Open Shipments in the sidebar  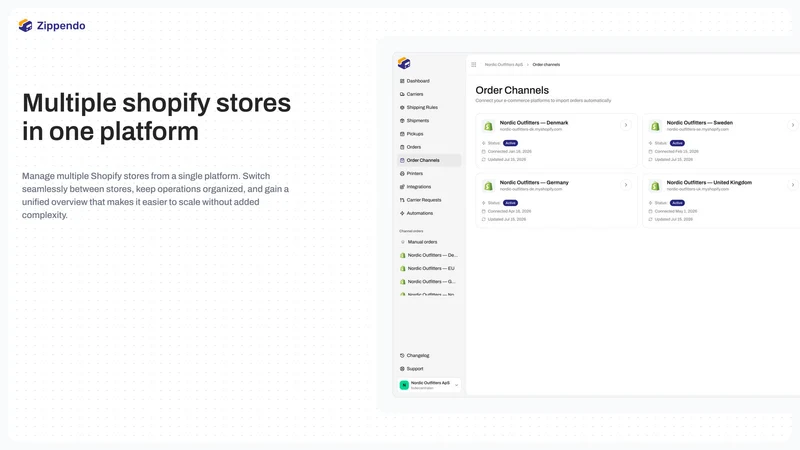(x=429, y=120)
